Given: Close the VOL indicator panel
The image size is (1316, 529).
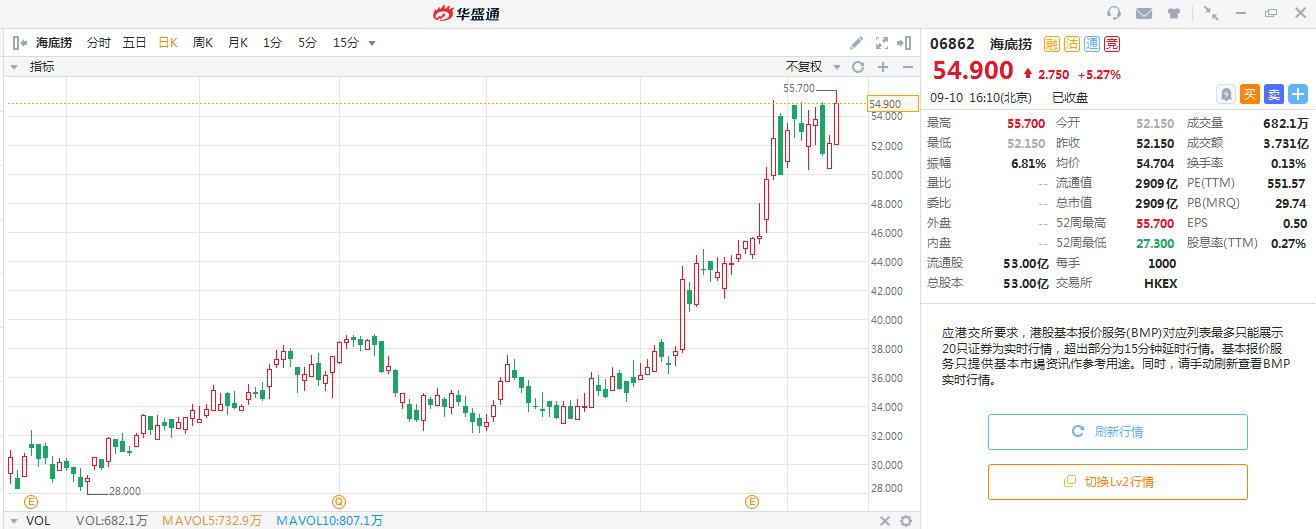Looking at the screenshot, I should (884, 521).
